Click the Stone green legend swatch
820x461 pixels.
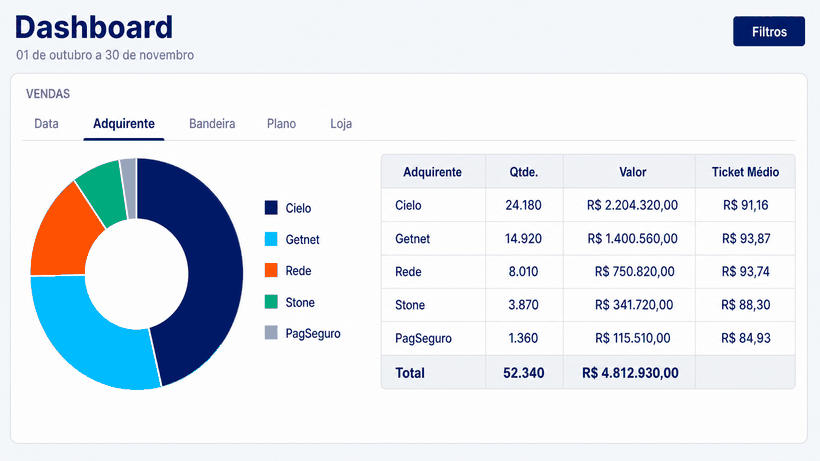[271, 302]
